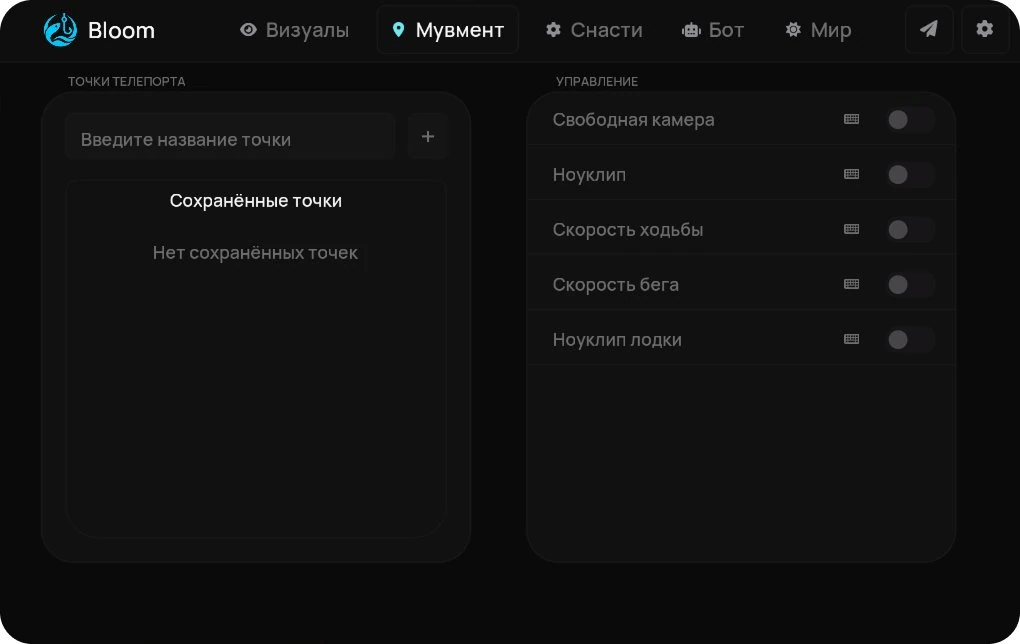Click the 'Свободная камера' label
Screen dimensions: 1020x644
[634, 120]
